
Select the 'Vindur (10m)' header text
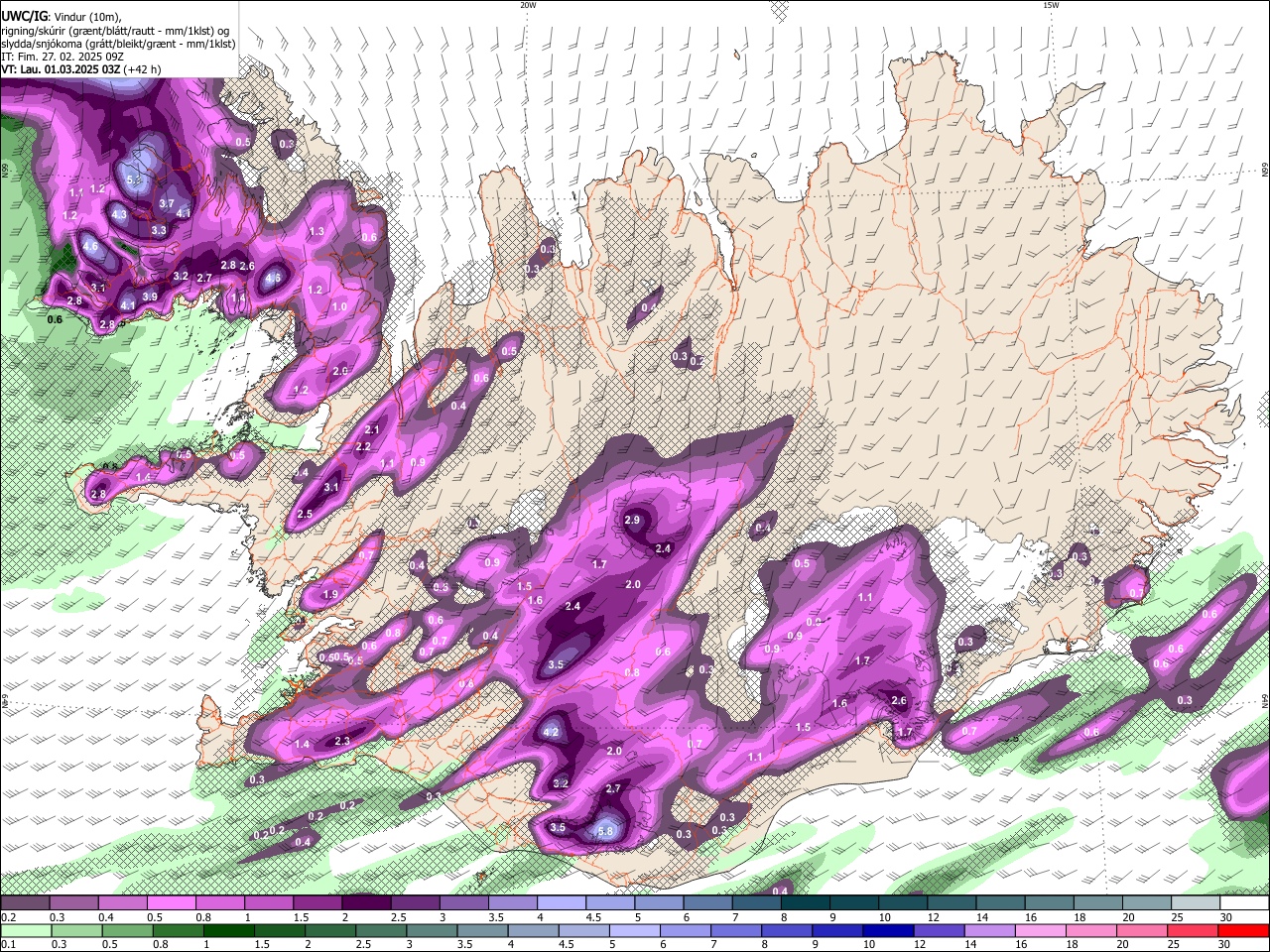click(x=85, y=16)
